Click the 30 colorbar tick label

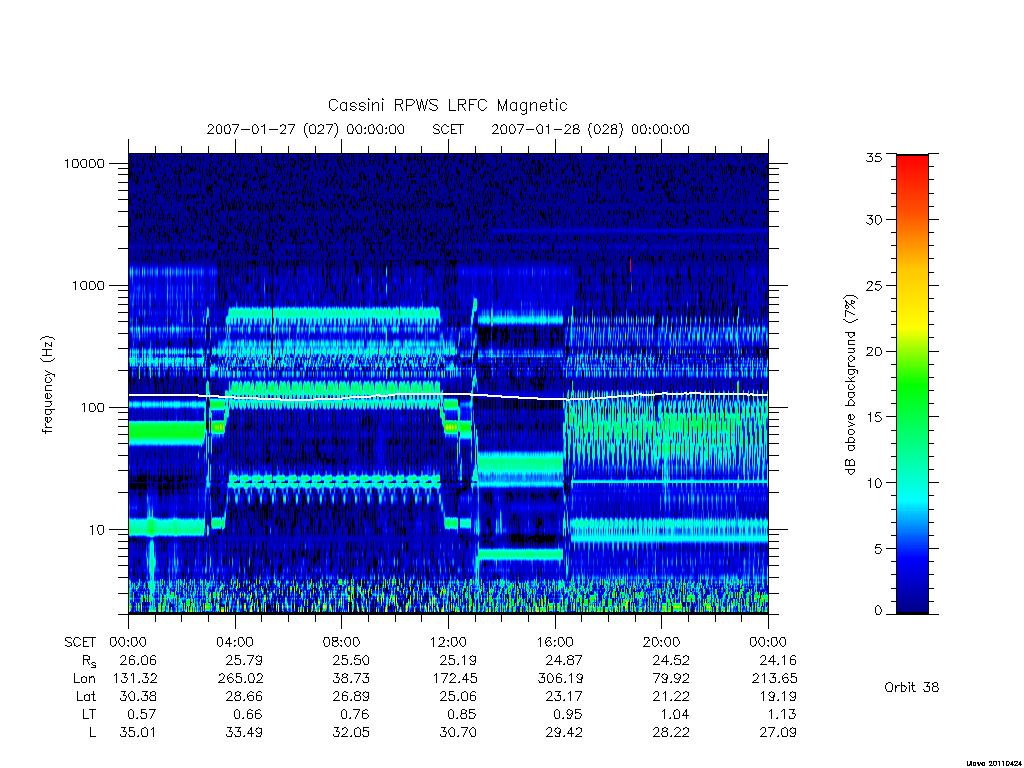click(874, 220)
